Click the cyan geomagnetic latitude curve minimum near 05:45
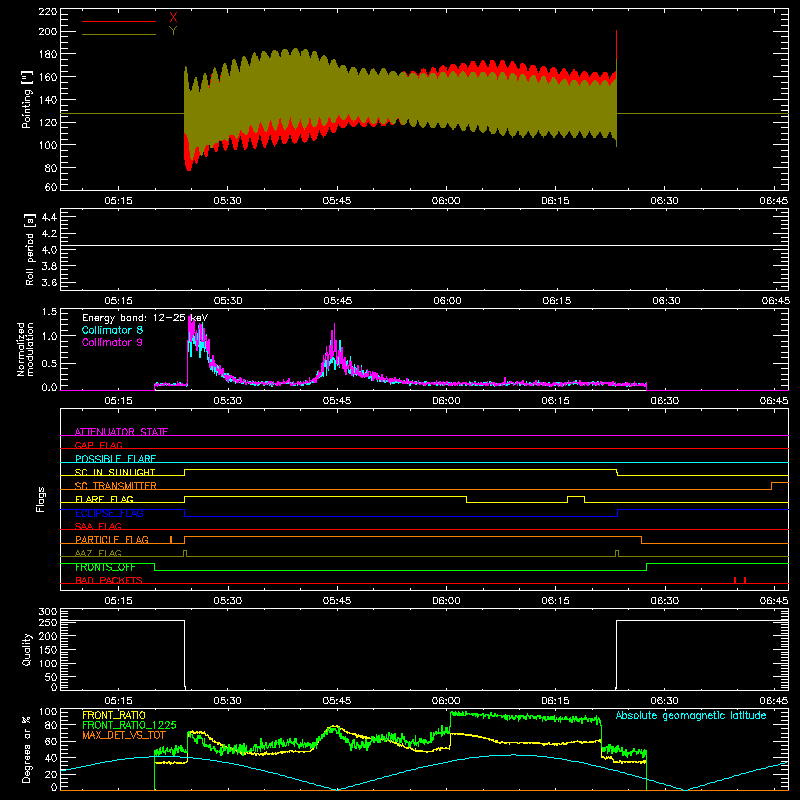This screenshot has height=800, width=800. 337,789
